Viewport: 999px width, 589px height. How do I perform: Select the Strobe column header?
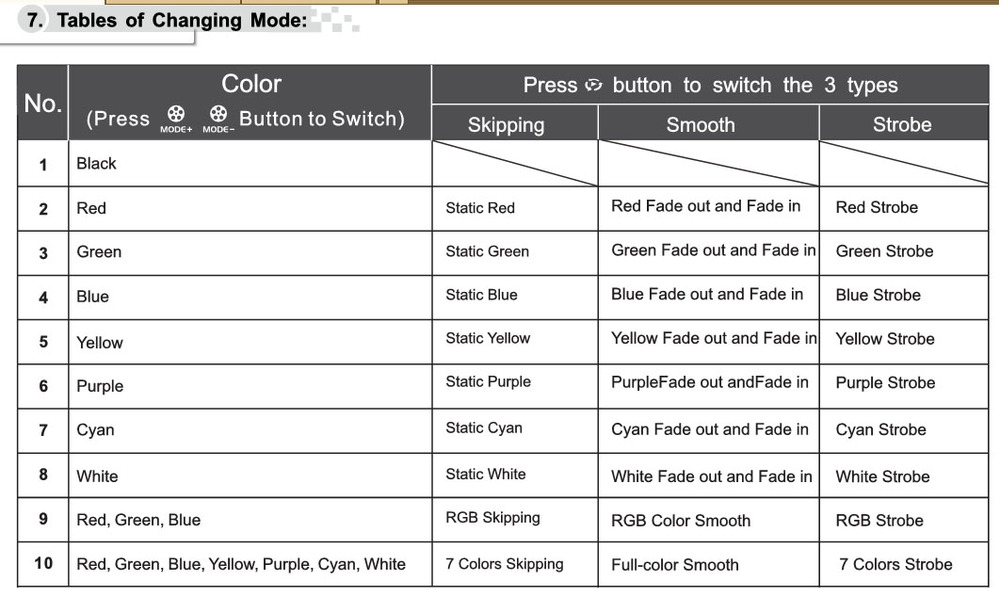(x=903, y=124)
